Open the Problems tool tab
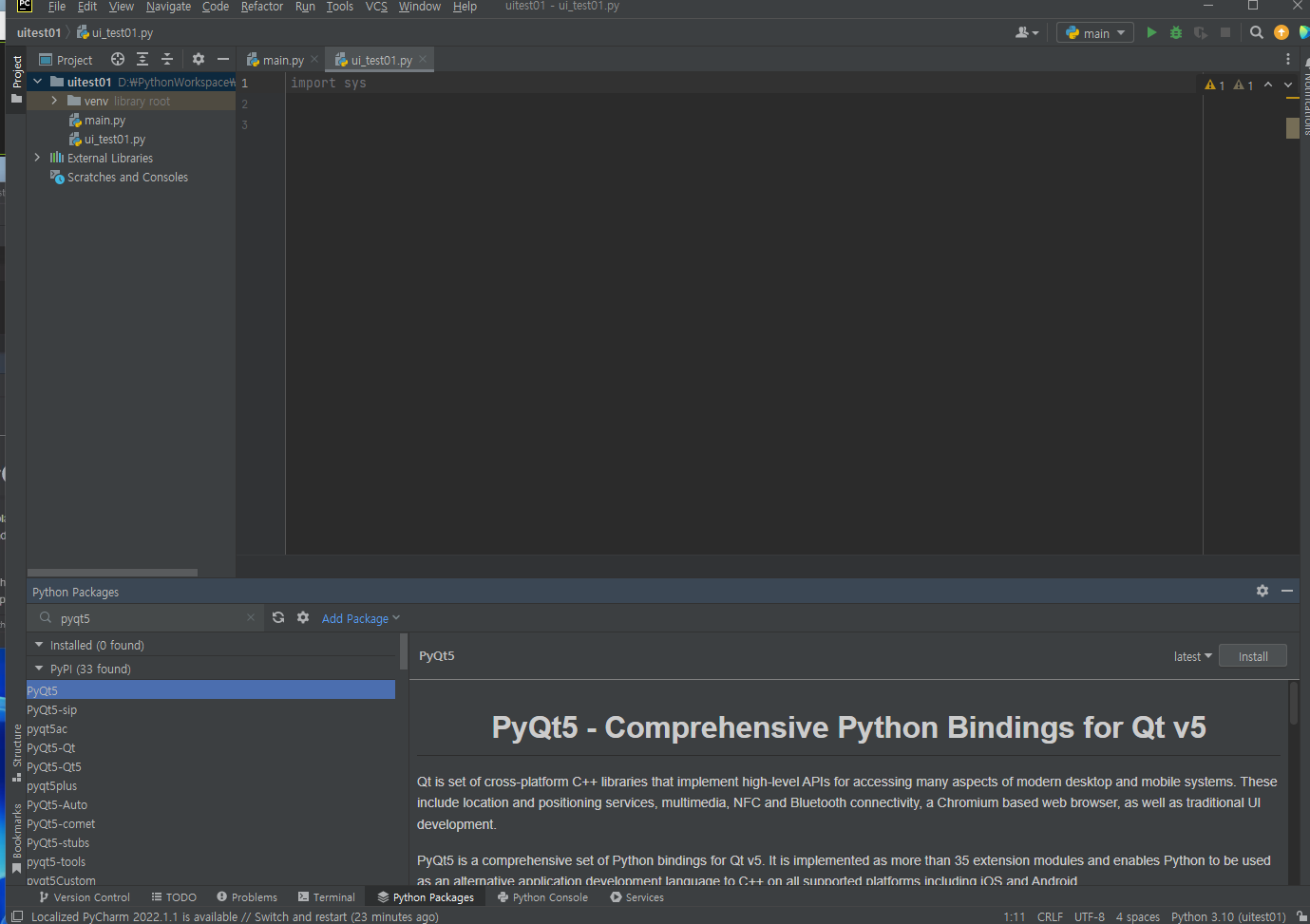Screen dimensions: 1310x924 point(247,896)
